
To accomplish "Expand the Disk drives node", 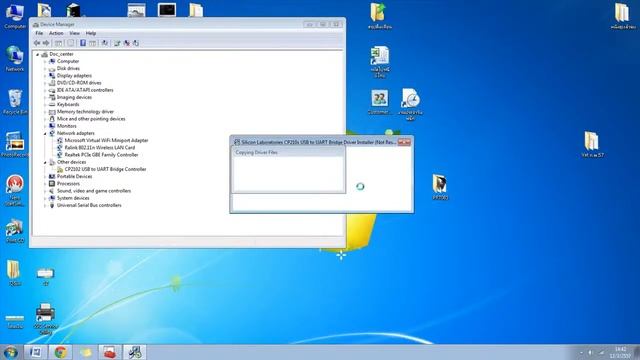I will pos(45,69).
